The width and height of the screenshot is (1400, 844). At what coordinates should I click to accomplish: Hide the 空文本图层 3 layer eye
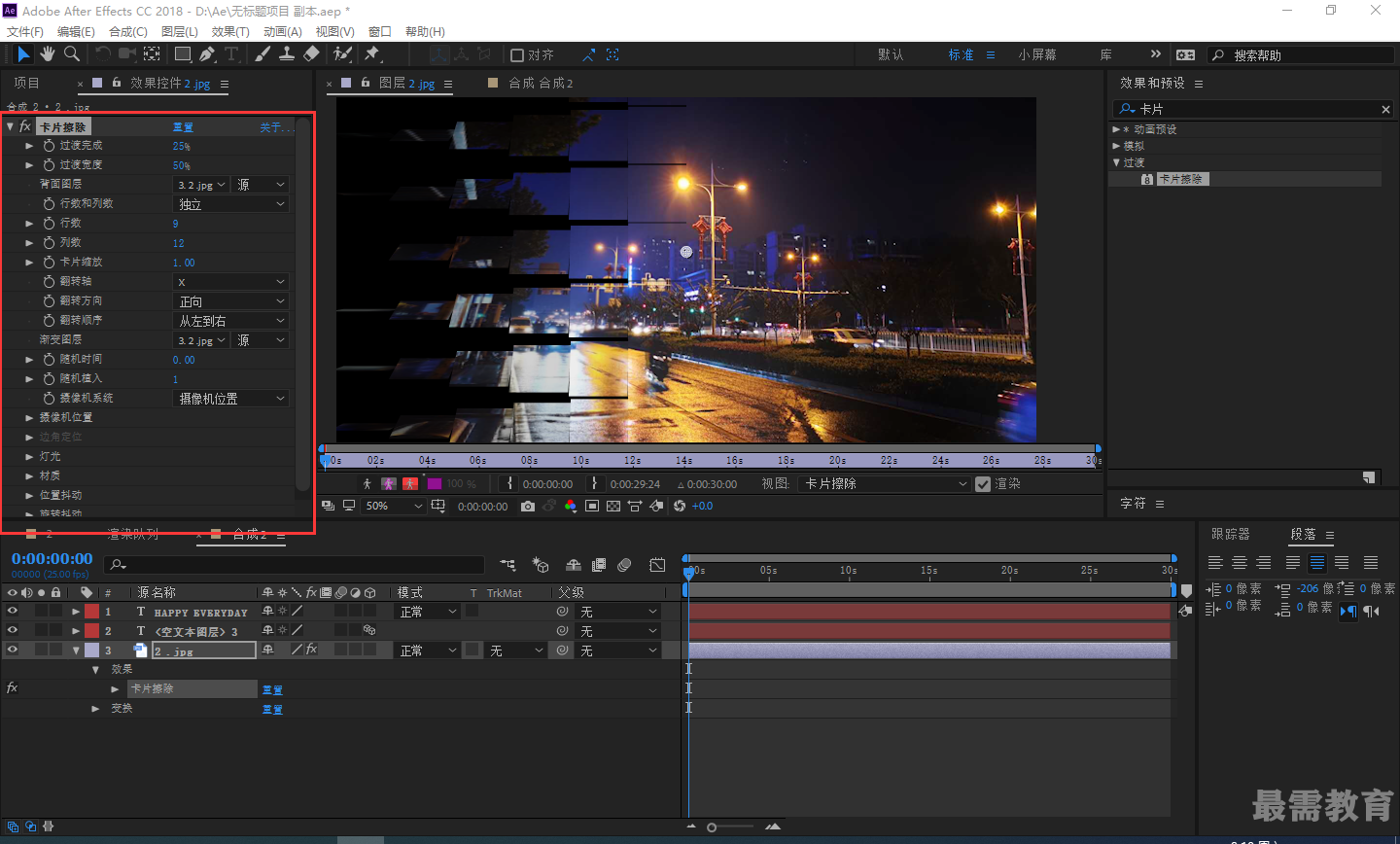(13, 631)
